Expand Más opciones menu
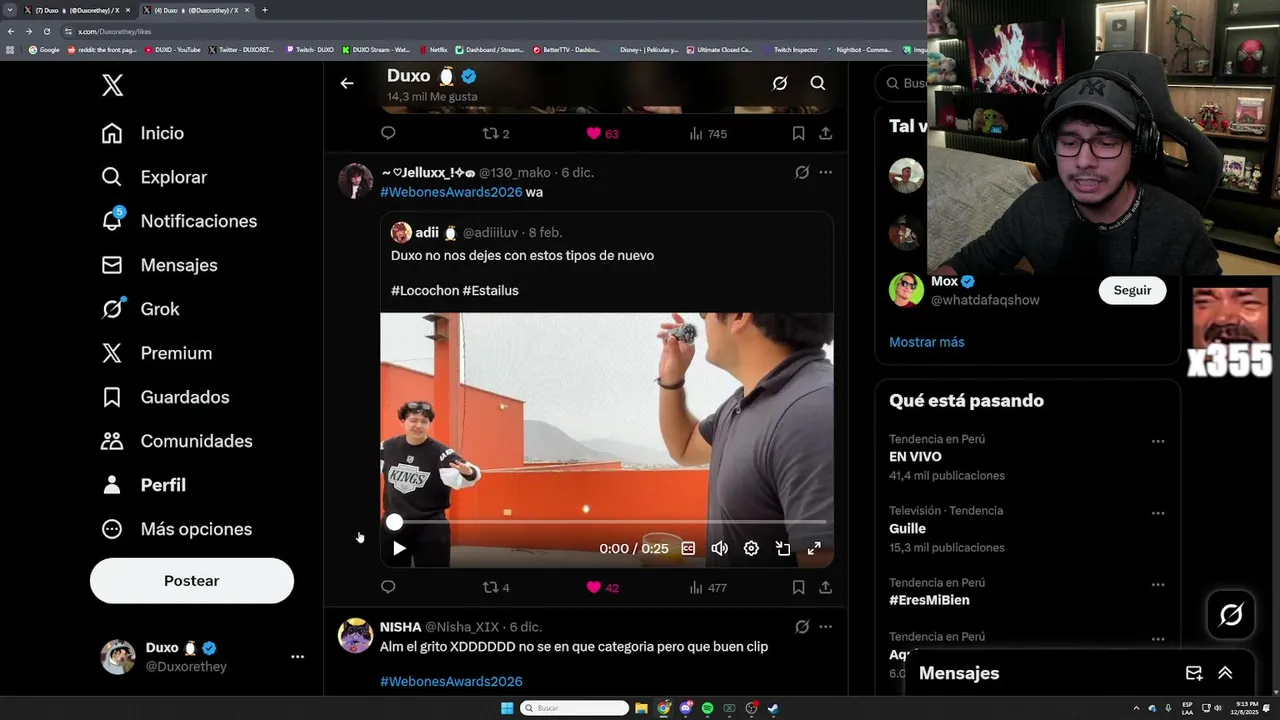 pyautogui.click(x=176, y=529)
